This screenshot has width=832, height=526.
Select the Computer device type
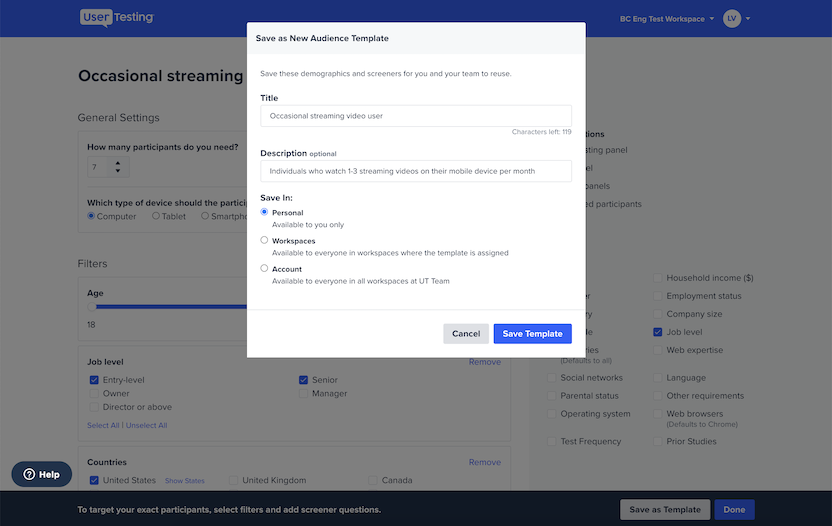tap(92, 216)
